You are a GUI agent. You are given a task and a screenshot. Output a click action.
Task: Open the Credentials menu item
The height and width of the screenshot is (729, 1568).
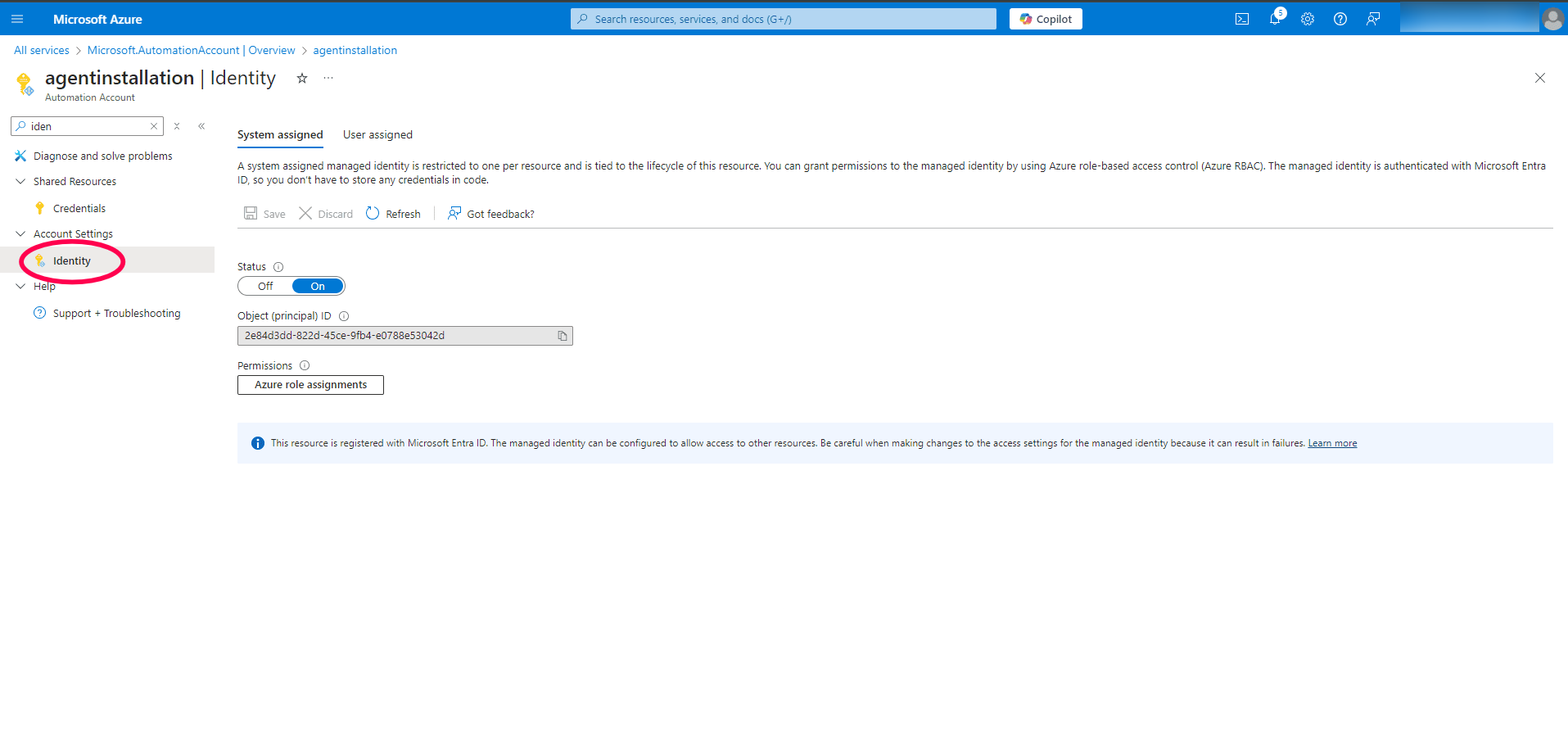coord(79,209)
